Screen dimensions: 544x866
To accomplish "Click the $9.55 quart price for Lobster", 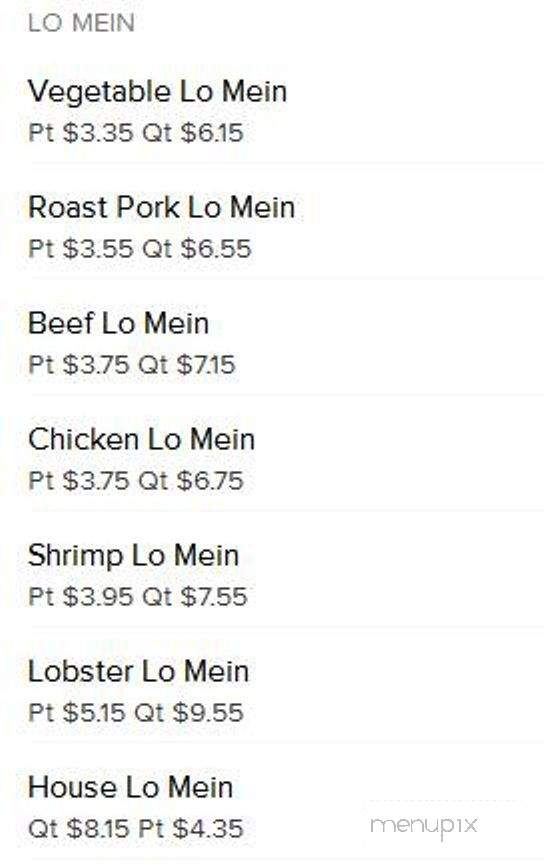I will (208, 712).
